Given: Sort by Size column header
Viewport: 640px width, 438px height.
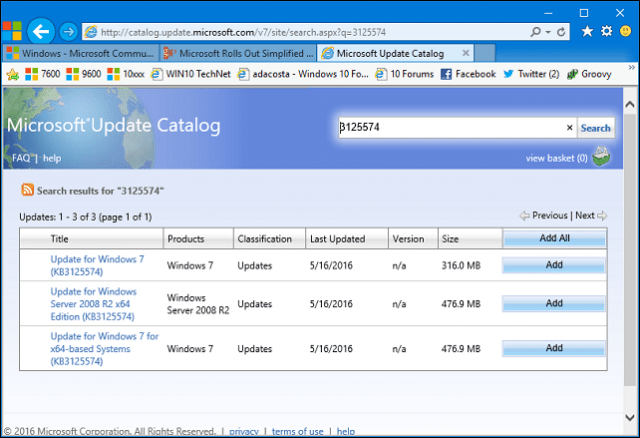Looking at the screenshot, I should pyautogui.click(x=450, y=239).
